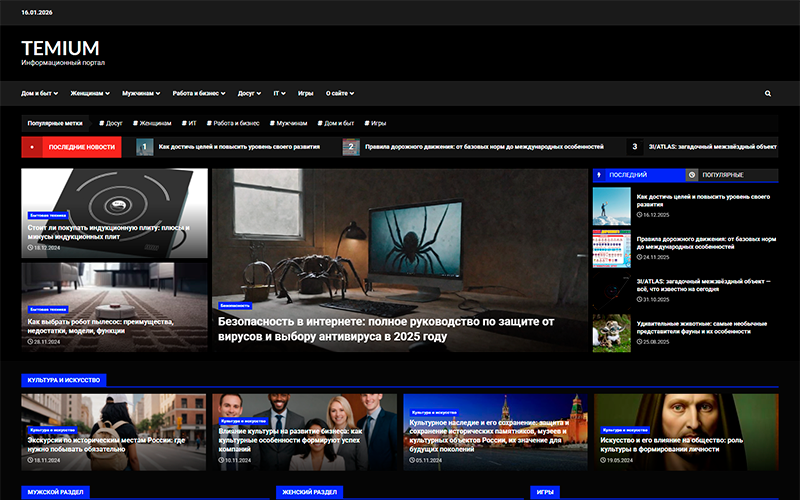Image resolution: width=800 pixels, height=500 pixels.
Task: Click the clock icon on Популярные tab
Action: (692, 175)
